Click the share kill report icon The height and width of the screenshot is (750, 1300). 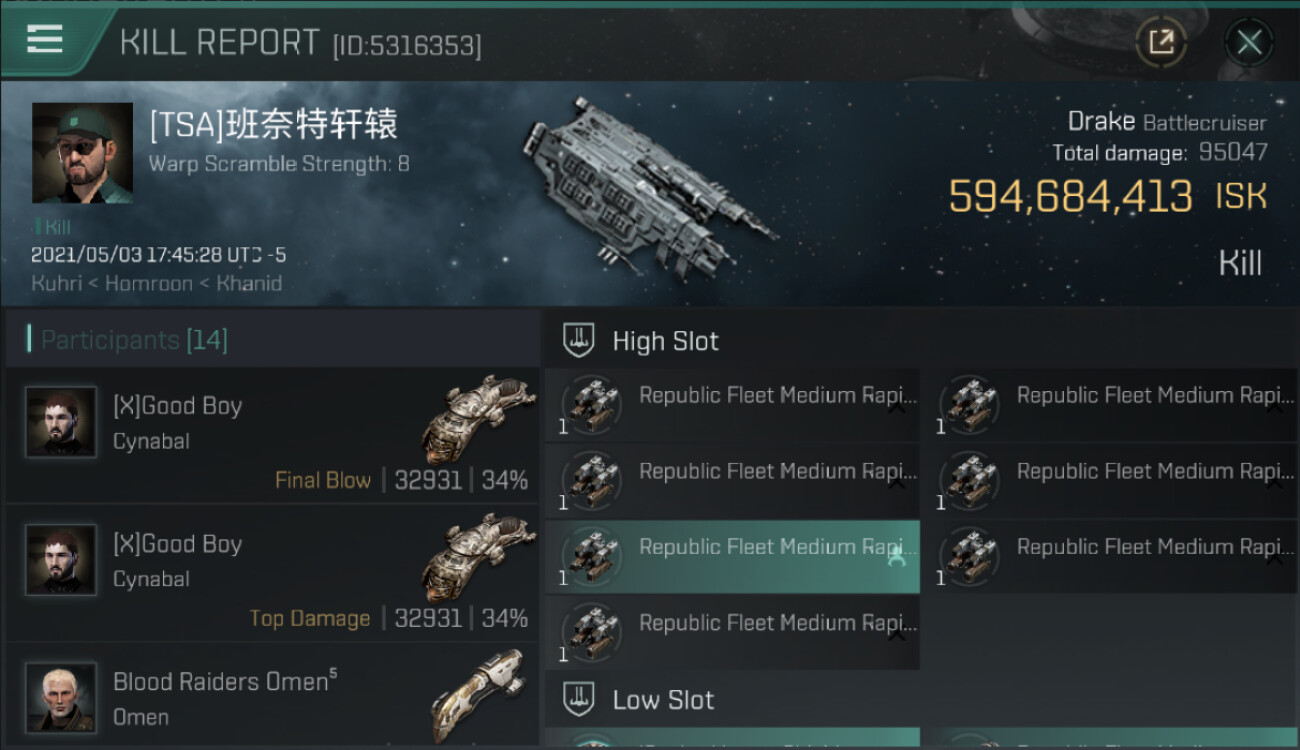tap(1161, 42)
